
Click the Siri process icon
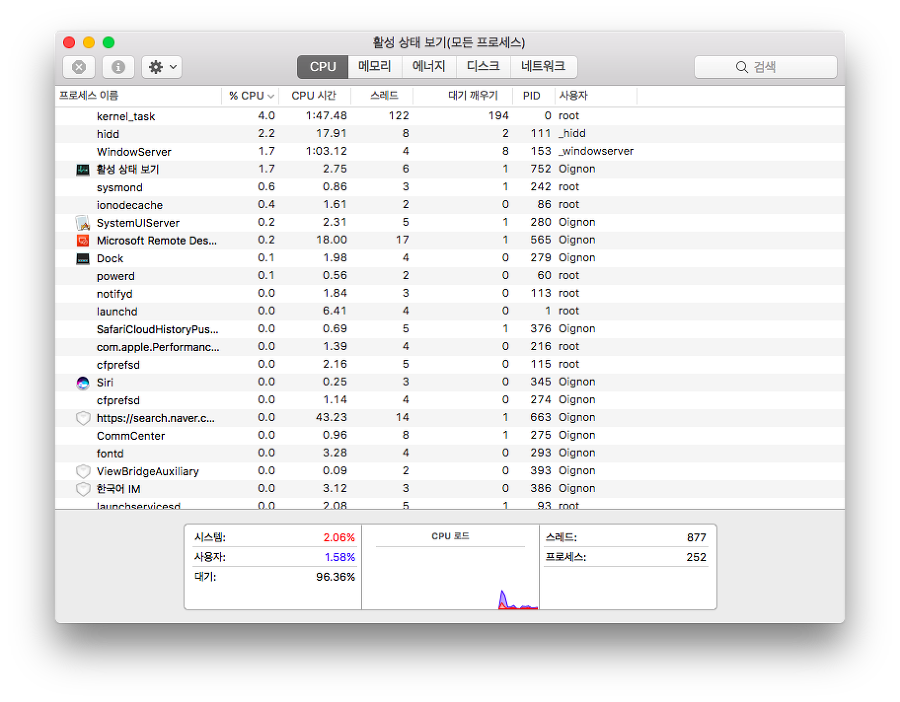coord(83,383)
